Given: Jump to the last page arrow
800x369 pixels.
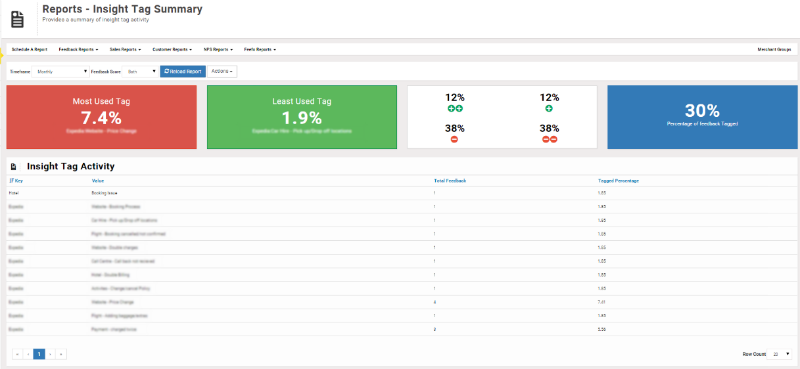Looking at the screenshot, I should point(61,354).
